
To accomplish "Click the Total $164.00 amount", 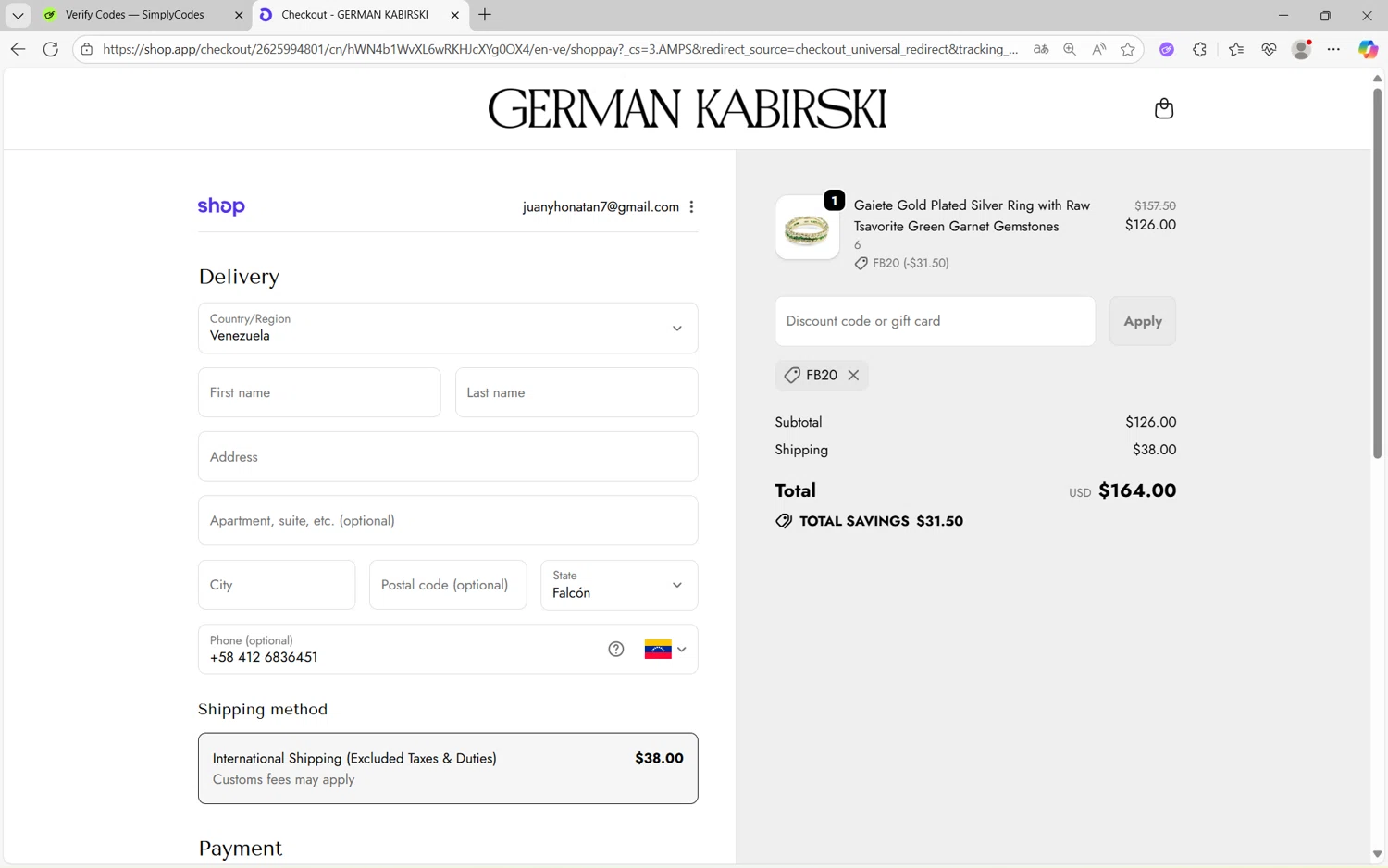I will pos(1137,490).
